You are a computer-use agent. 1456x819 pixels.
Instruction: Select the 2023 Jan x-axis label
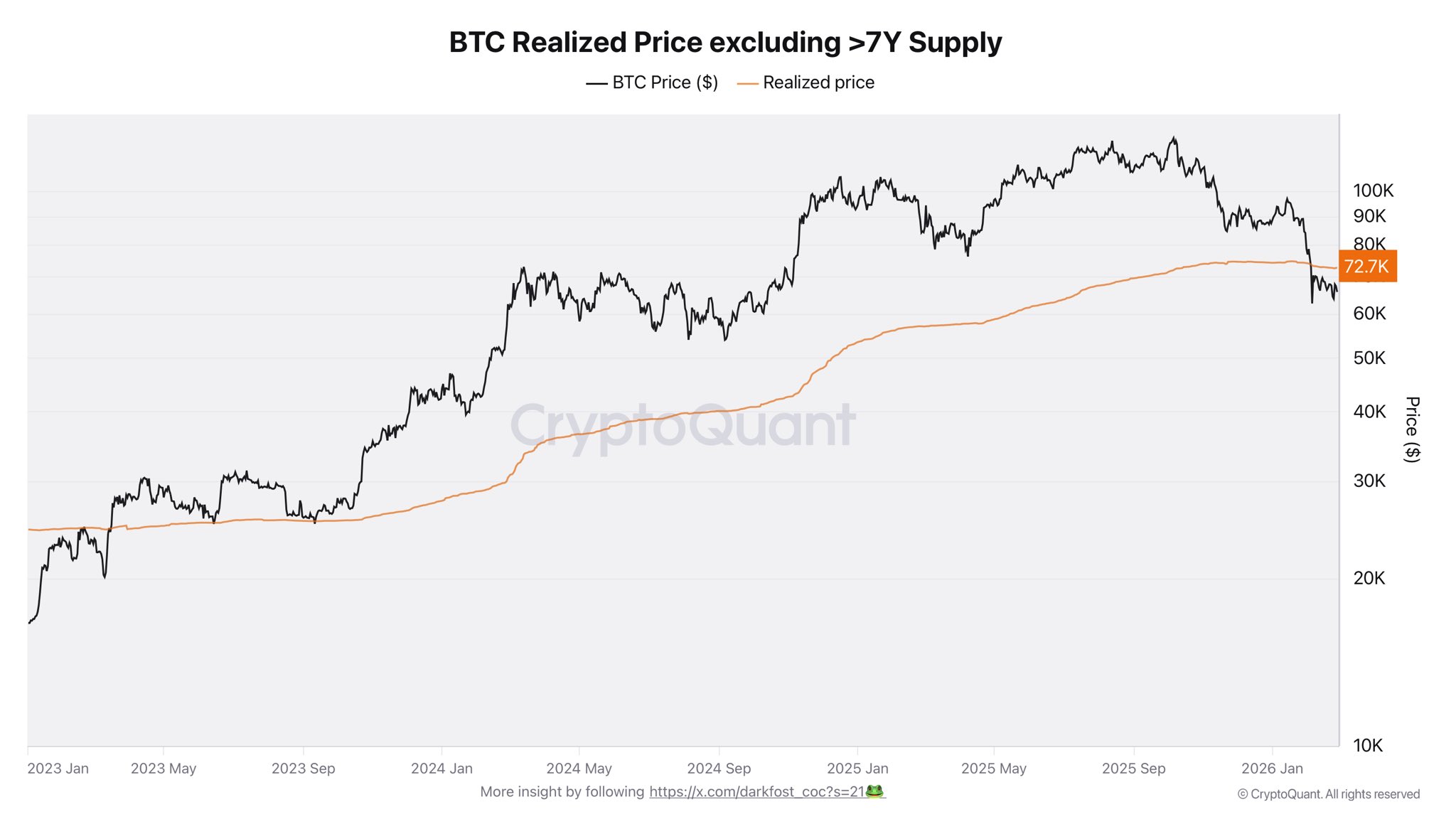point(58,769)
